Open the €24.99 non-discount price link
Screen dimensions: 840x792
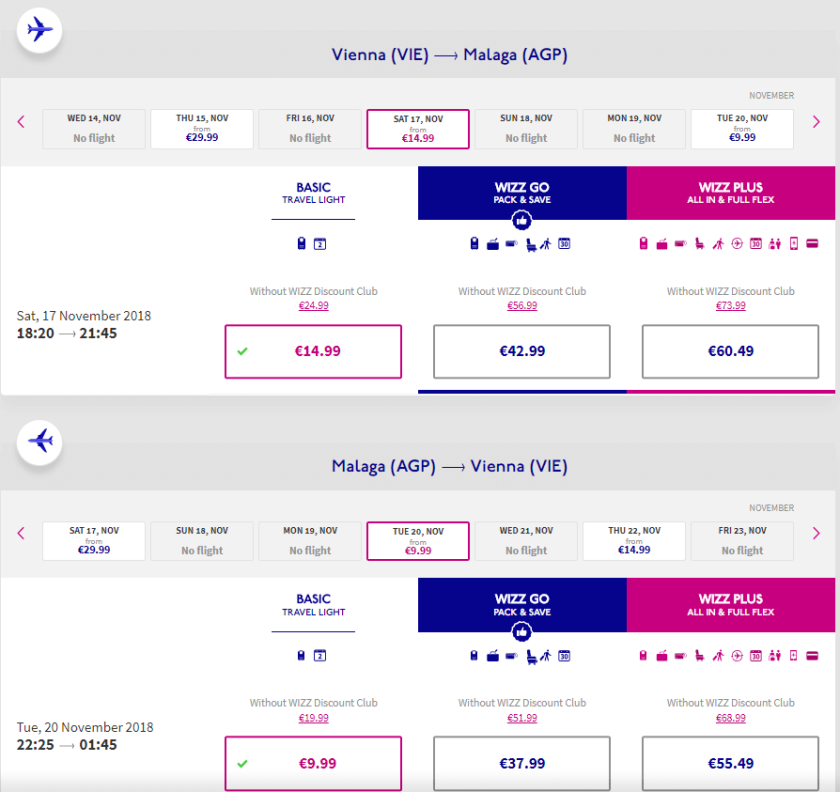pyautogui.click(x=313, y=306)
